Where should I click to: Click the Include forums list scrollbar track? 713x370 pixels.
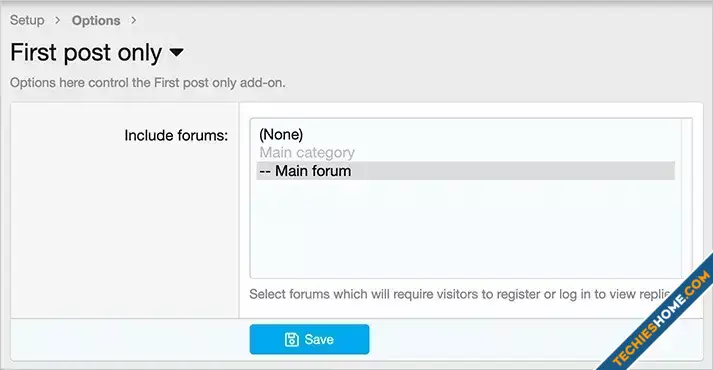click(687, 198)
